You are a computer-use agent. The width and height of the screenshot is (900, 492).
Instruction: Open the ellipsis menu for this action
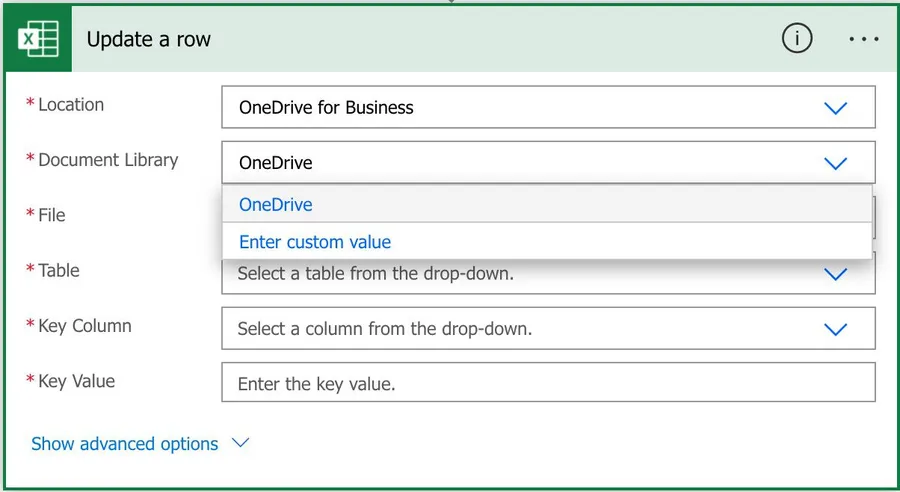click(x=862, y=39)
